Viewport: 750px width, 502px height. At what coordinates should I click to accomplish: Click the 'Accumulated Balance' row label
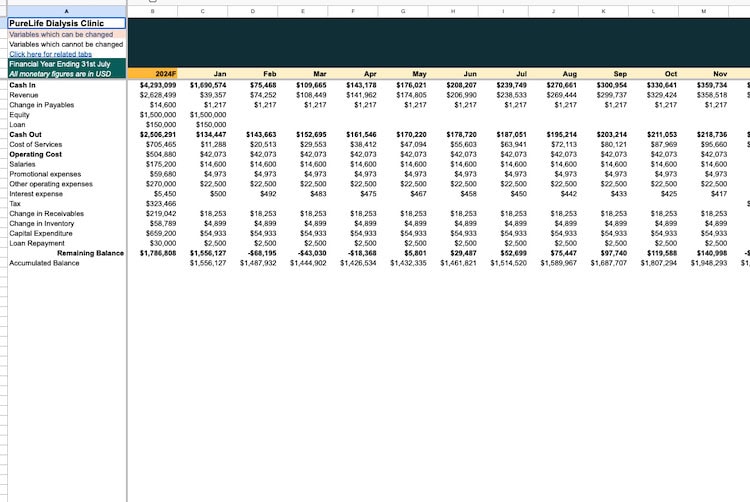click(x=44, y=263)
